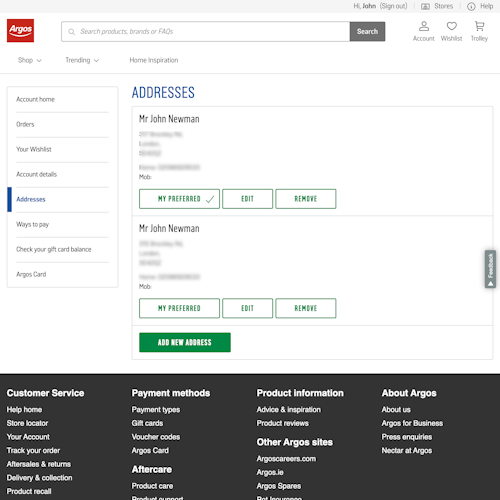The image size is (500, 500).
Task: Select Addresses in the sidebar
Action: coord(31,199)
